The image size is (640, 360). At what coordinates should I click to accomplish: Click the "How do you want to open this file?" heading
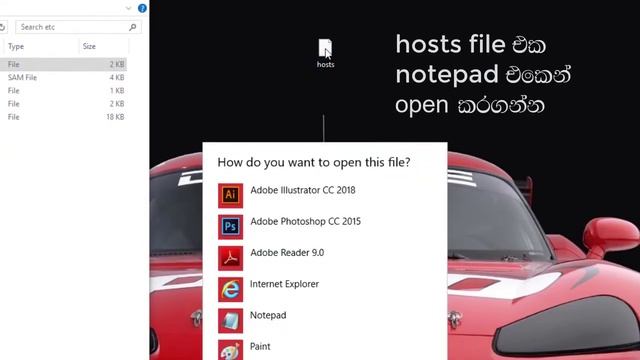(x=314, y=162)
